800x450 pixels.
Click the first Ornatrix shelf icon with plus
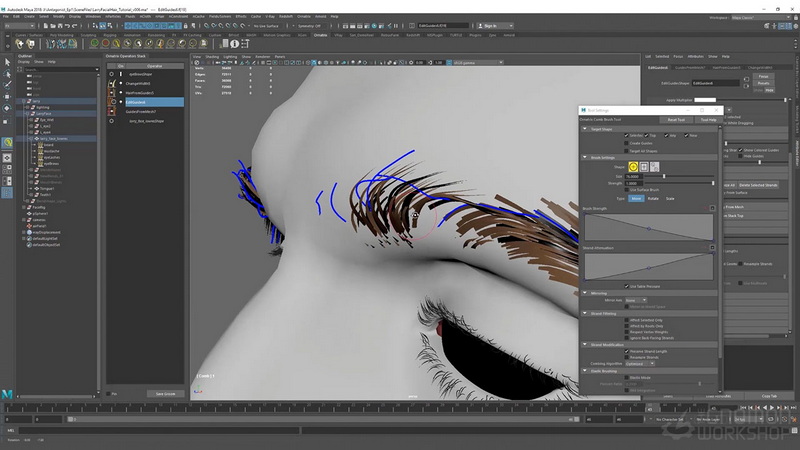[x=19, y=44]
